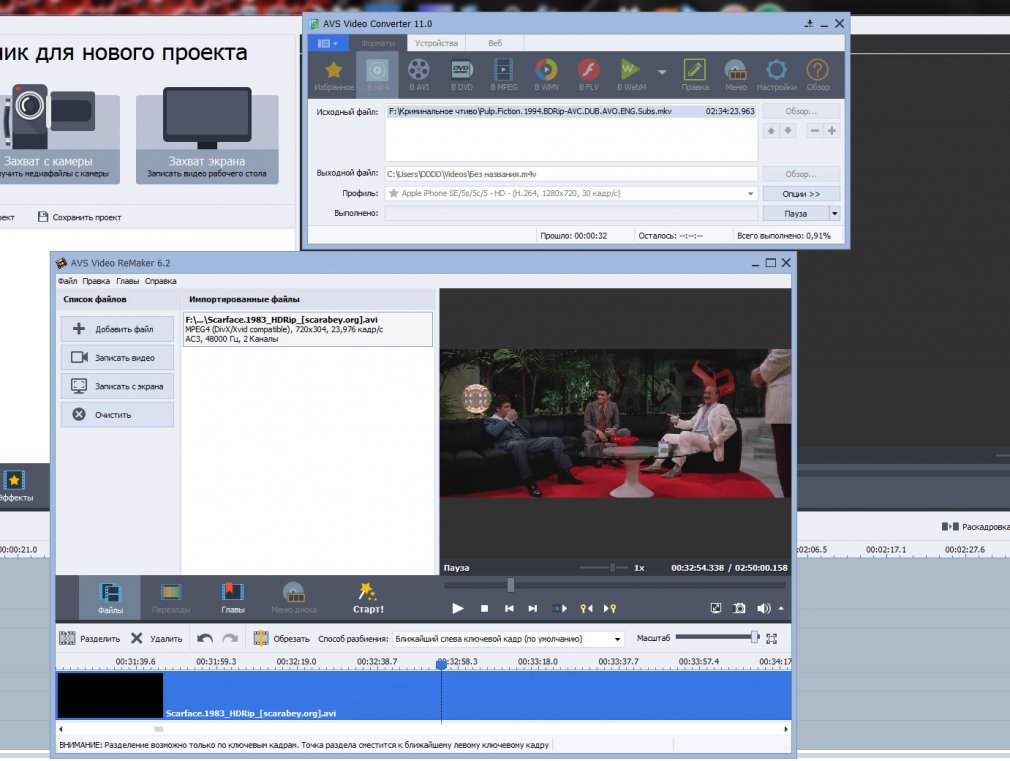Mute audio using the speaker icon
Screen dimensions: 1010x761
pos(763,608)
